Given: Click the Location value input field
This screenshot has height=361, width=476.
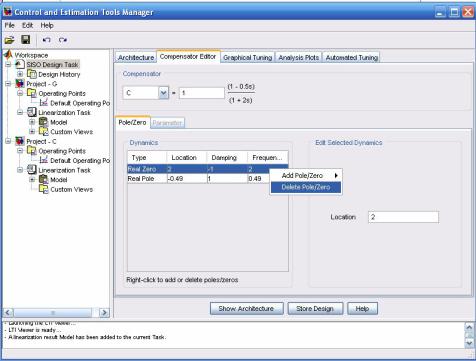Looking at the screenshot, I should [x=403, y=217].
